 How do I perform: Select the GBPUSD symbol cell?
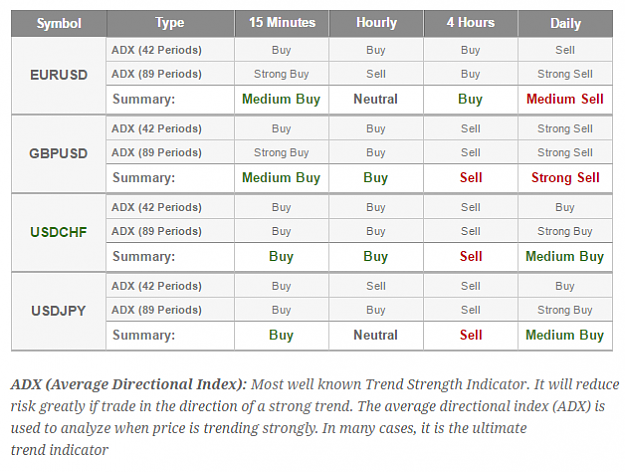click(x=59, y=153)
